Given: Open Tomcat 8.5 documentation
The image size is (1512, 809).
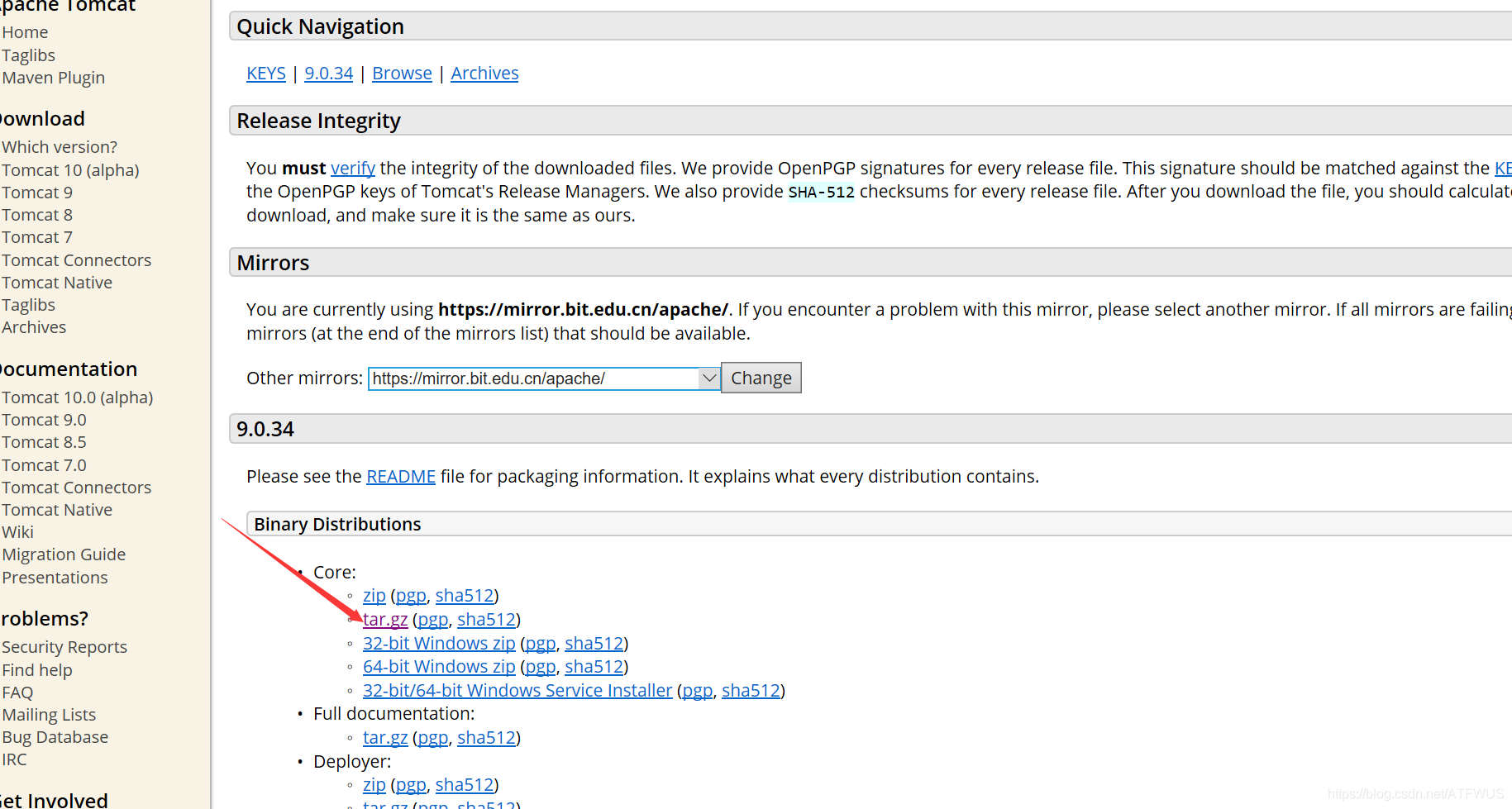Looking at the screenshot, I should (44, 442).
